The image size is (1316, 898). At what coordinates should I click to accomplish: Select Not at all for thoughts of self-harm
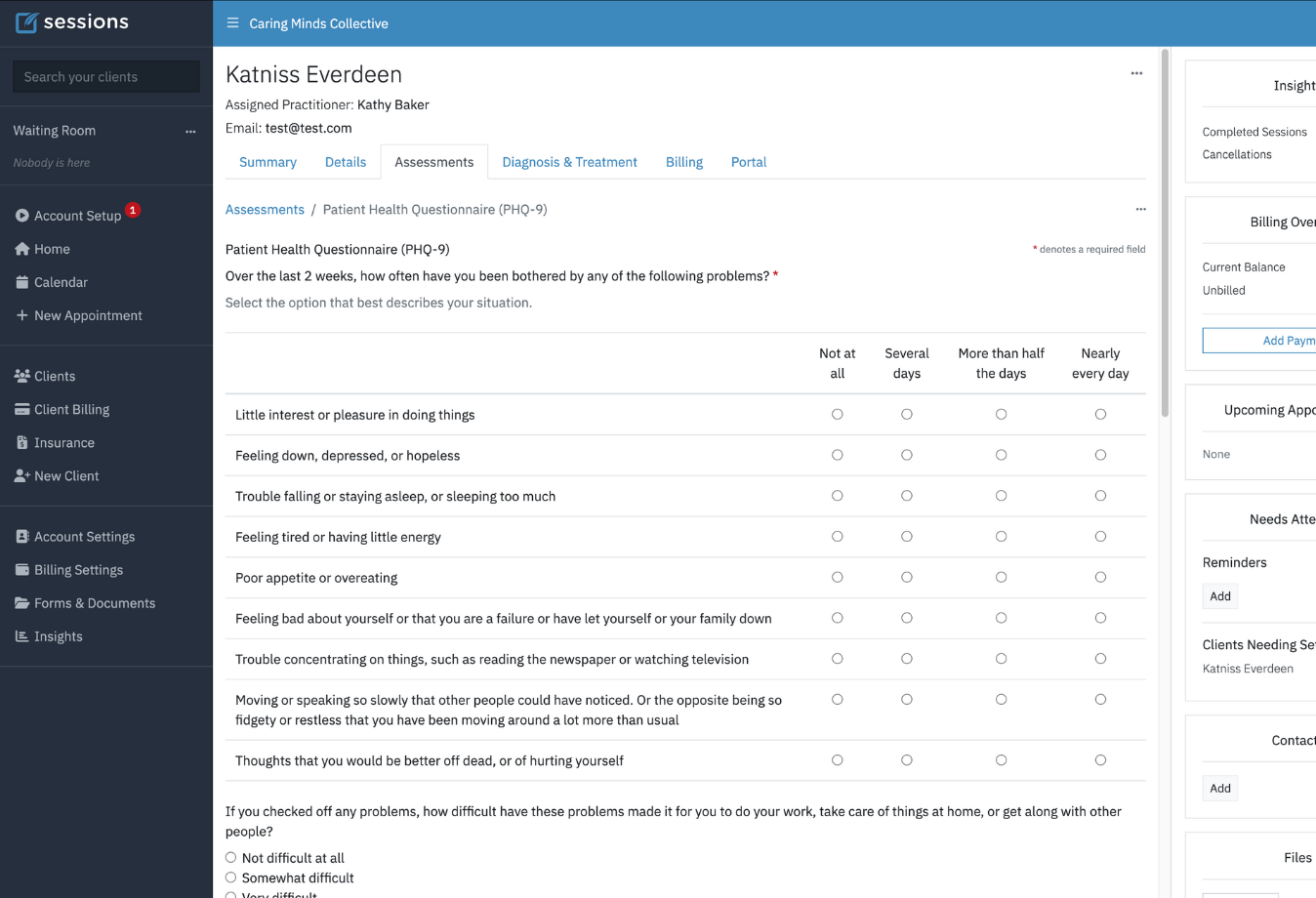(837, 759)
